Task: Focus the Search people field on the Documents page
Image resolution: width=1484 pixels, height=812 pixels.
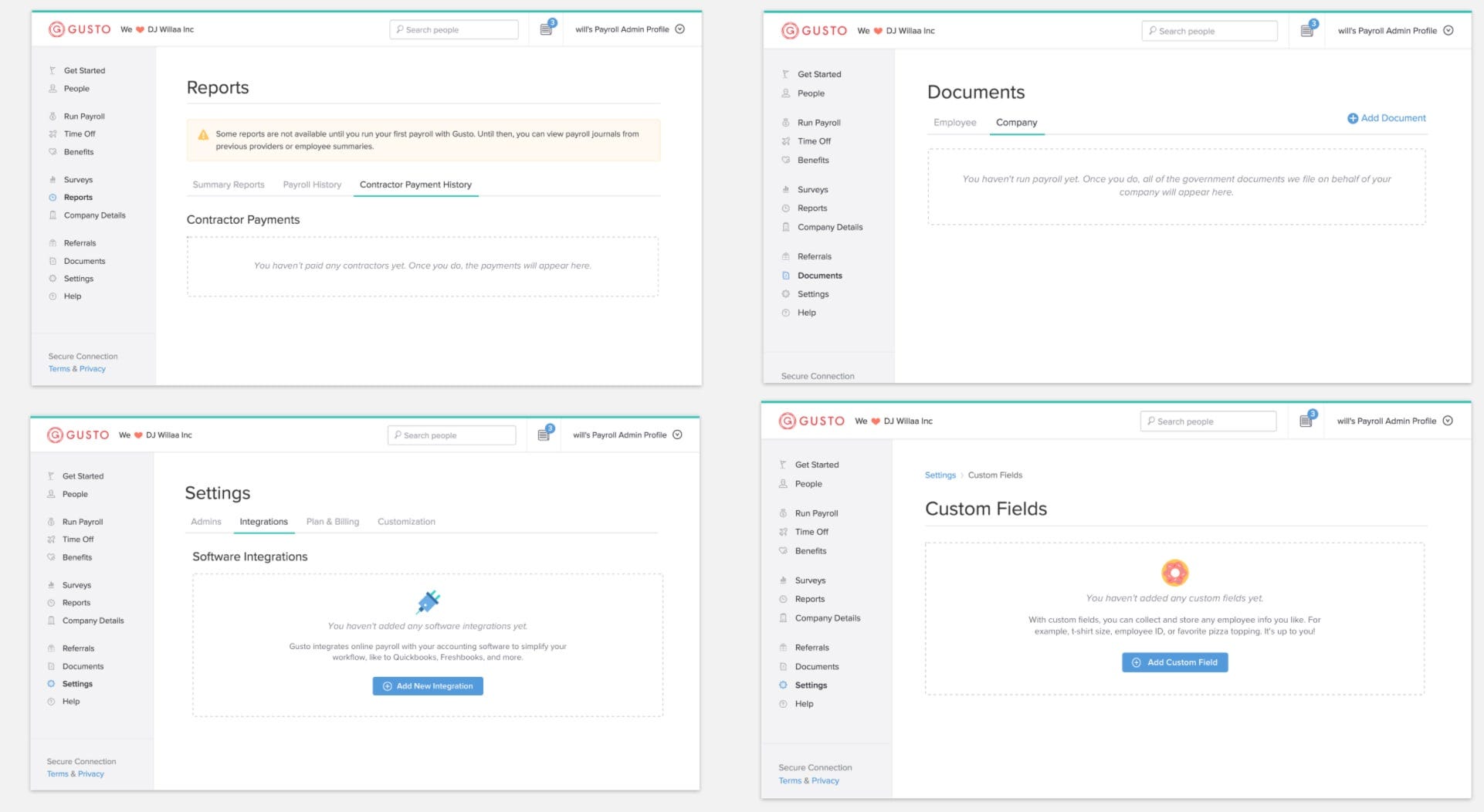Action: click(1210, 31)
